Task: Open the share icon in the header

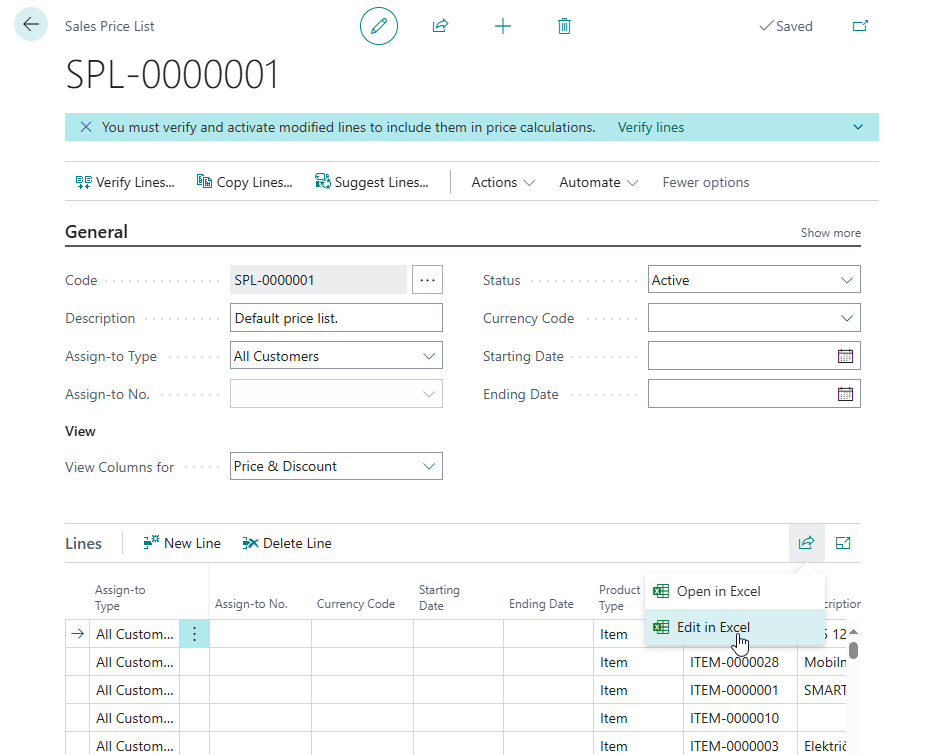Action: (x=440, y=26)
